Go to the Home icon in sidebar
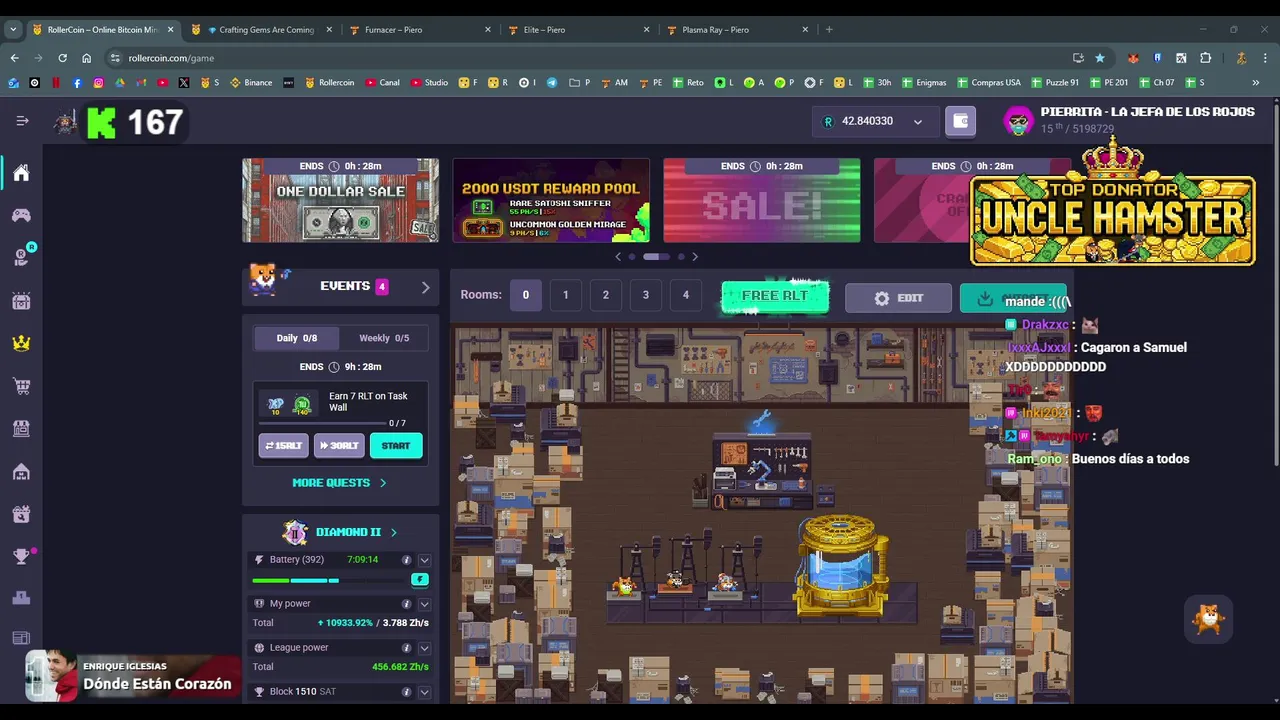The width and height of the screenshot is (1280, 720). point(21,173)
